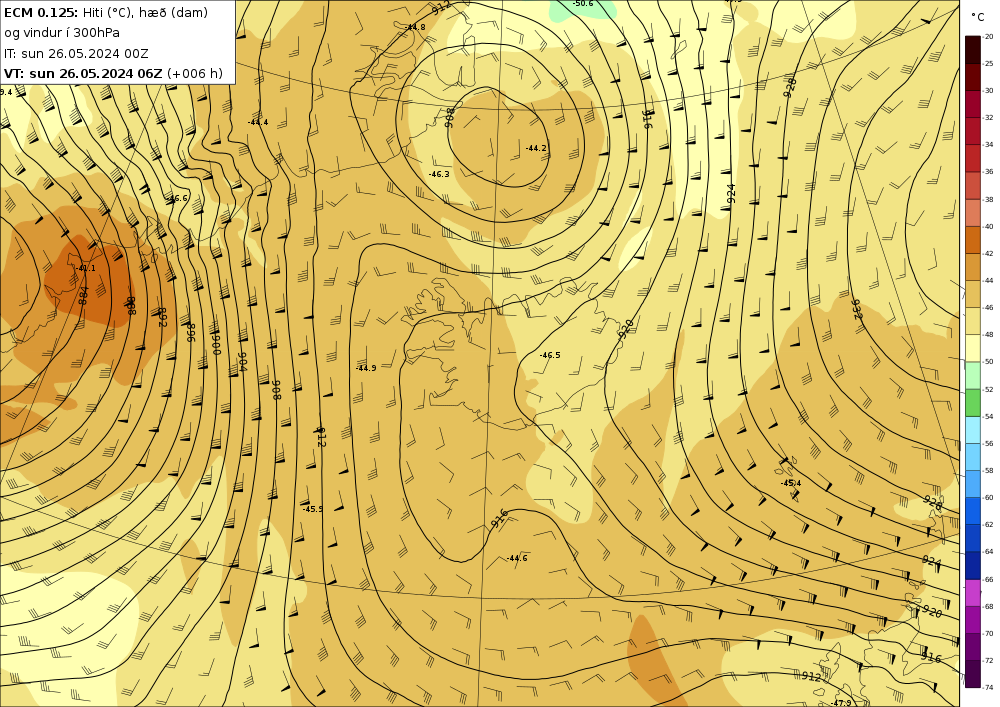Click the -50.6 temperature label at top
The height and width of the screenshot is (707, 1000).
582,4
